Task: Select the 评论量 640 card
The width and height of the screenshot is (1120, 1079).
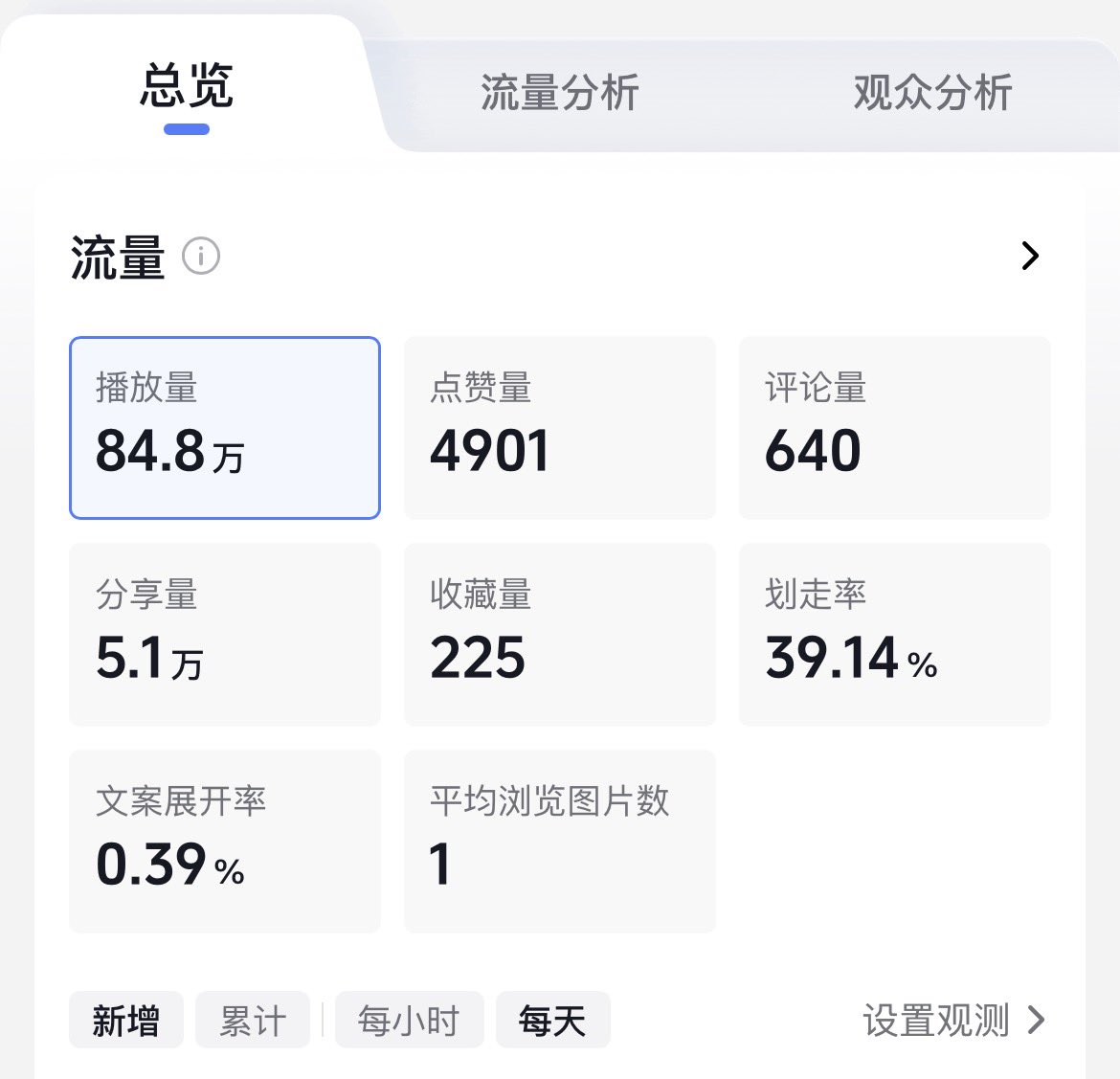Action: pyautogui.click(x=895, y=428)
